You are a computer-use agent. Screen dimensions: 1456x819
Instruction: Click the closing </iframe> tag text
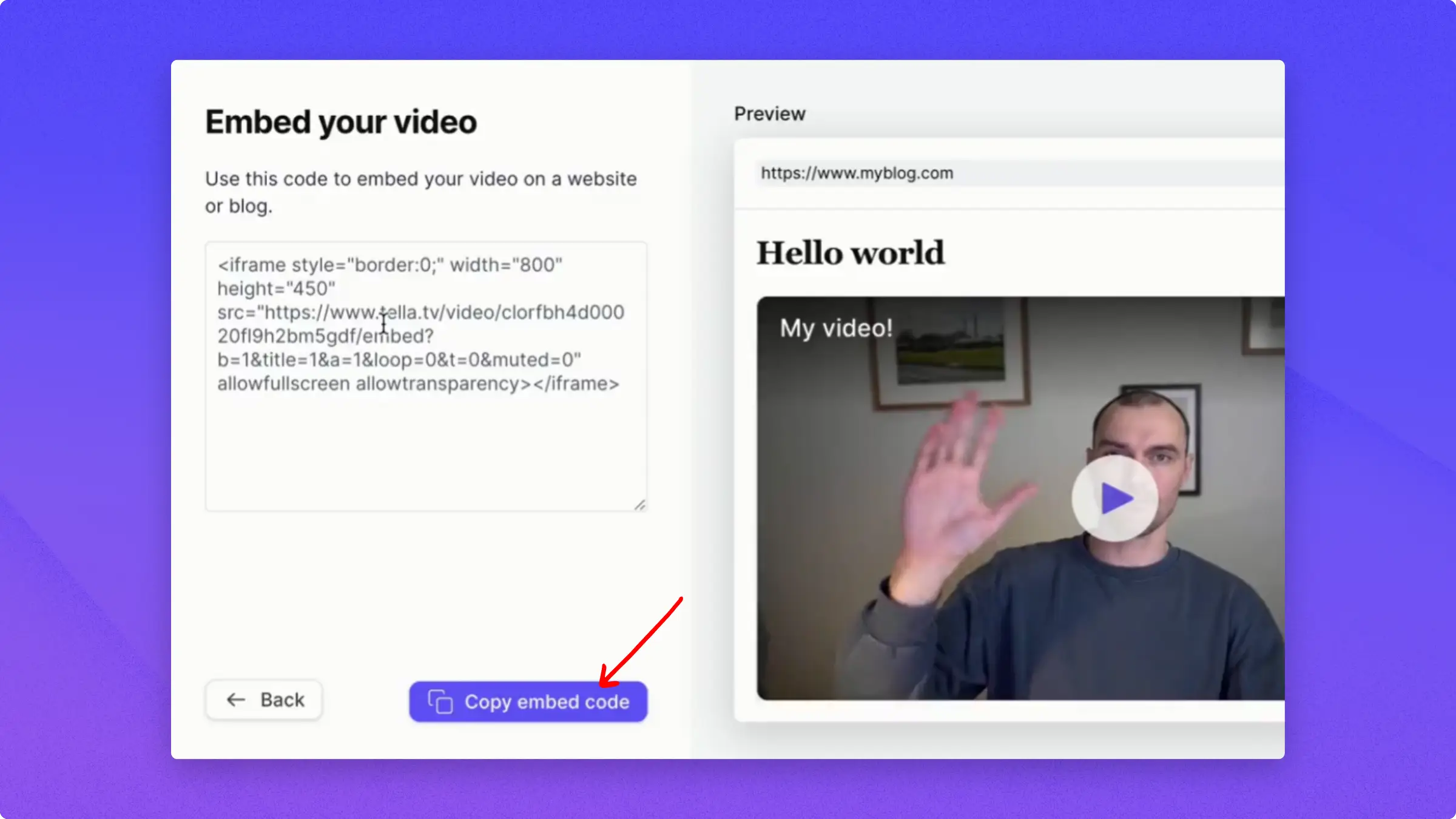(576, 384)
